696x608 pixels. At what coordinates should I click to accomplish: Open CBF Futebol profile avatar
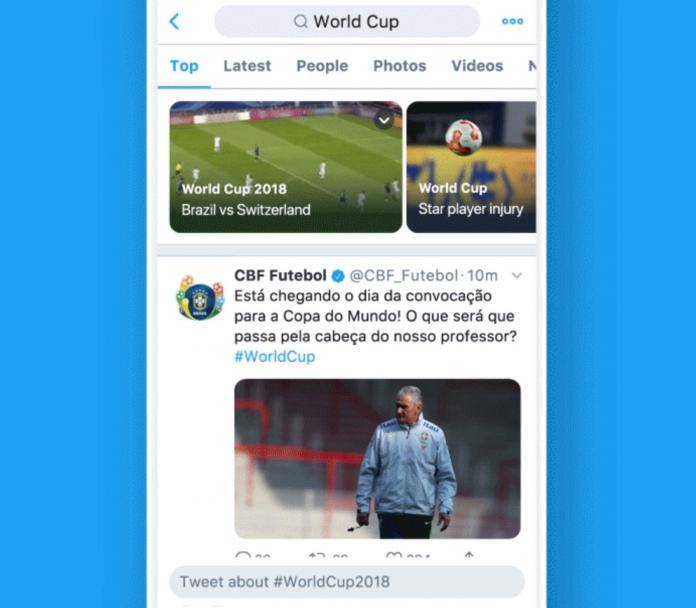click(200, 297)
